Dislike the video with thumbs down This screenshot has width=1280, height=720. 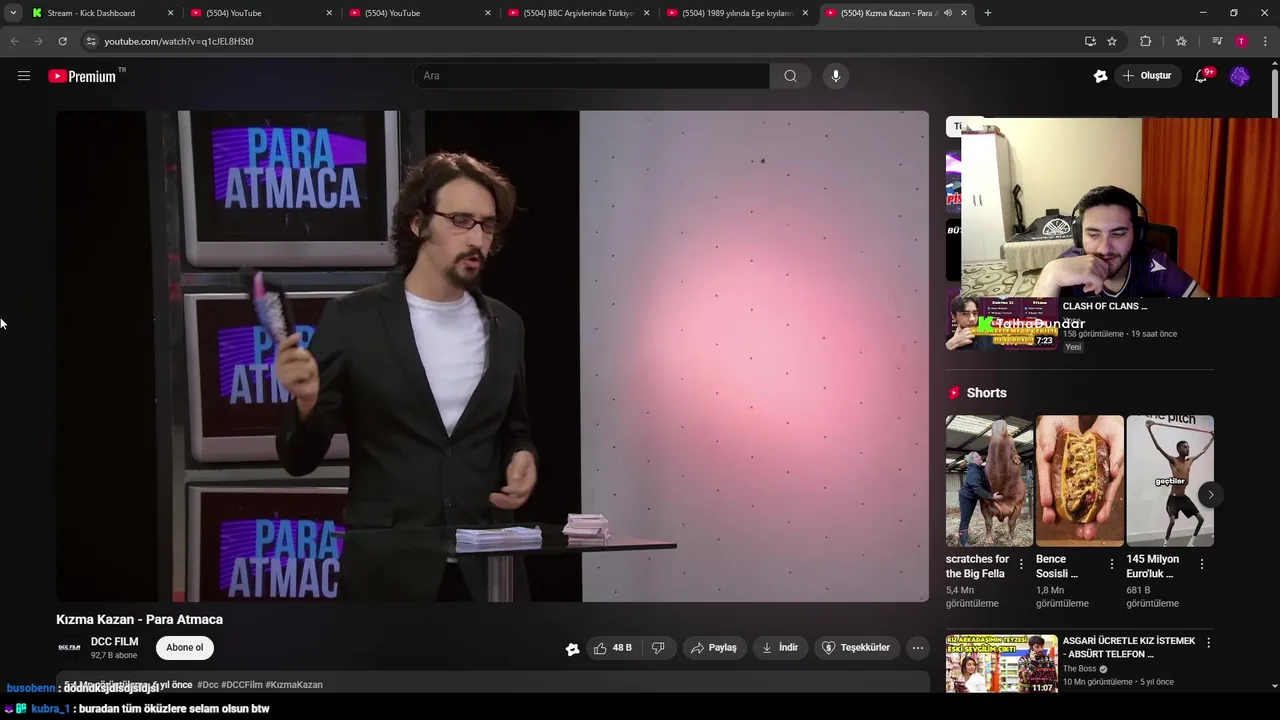click(658, 648)
